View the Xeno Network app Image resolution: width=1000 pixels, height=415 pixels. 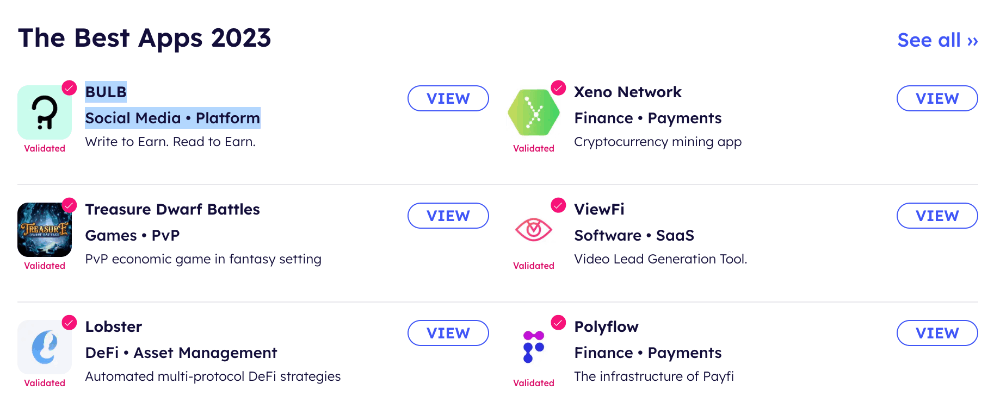tap(937, 98)
